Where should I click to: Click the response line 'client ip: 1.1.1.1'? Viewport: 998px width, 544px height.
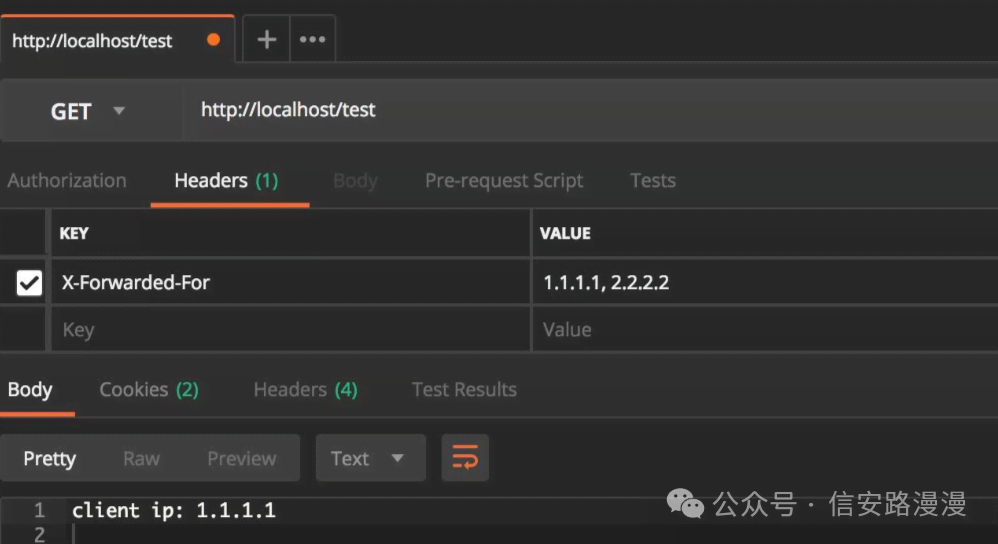point(174,510)
